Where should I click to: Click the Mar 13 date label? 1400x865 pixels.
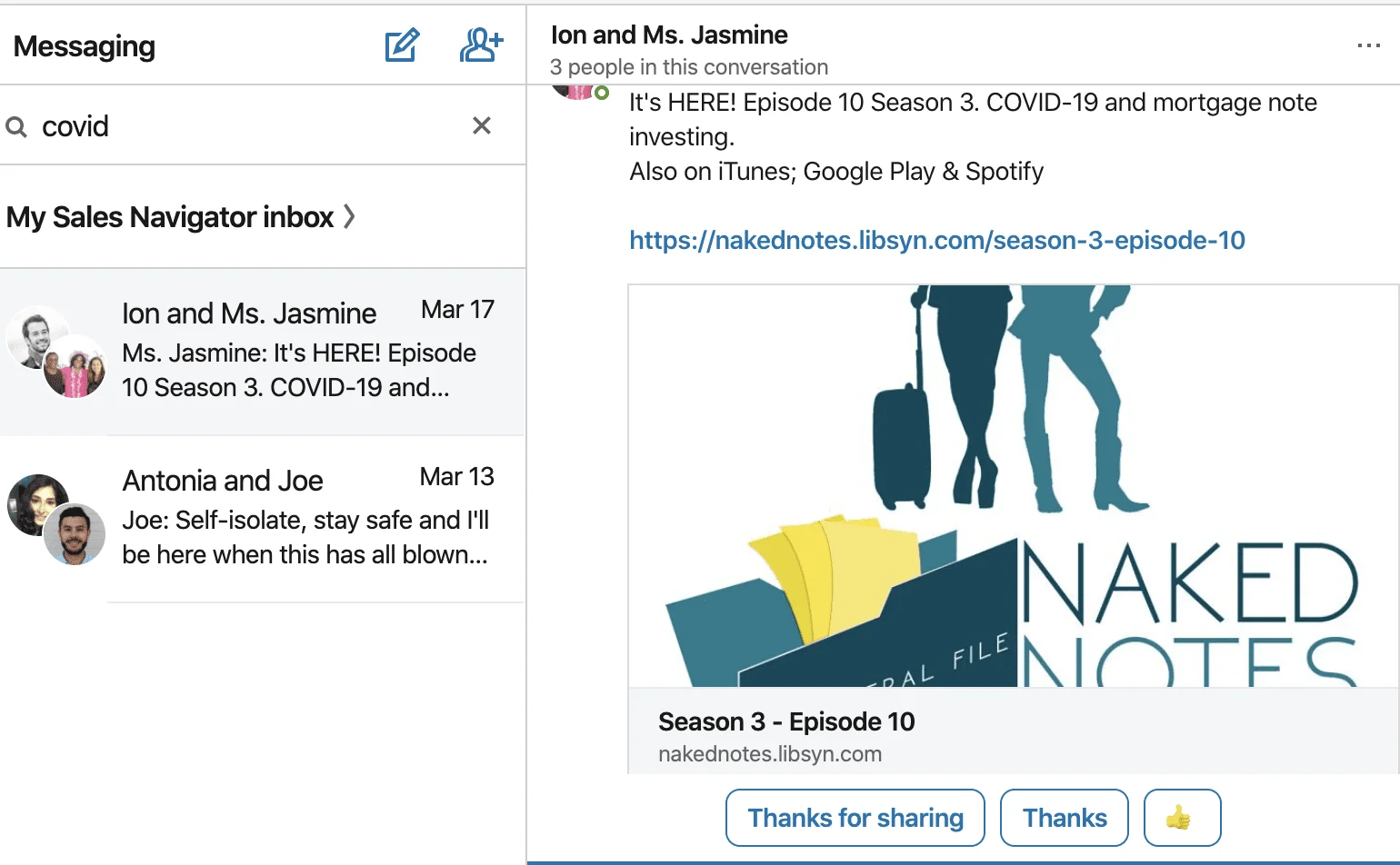pos(456,477)
